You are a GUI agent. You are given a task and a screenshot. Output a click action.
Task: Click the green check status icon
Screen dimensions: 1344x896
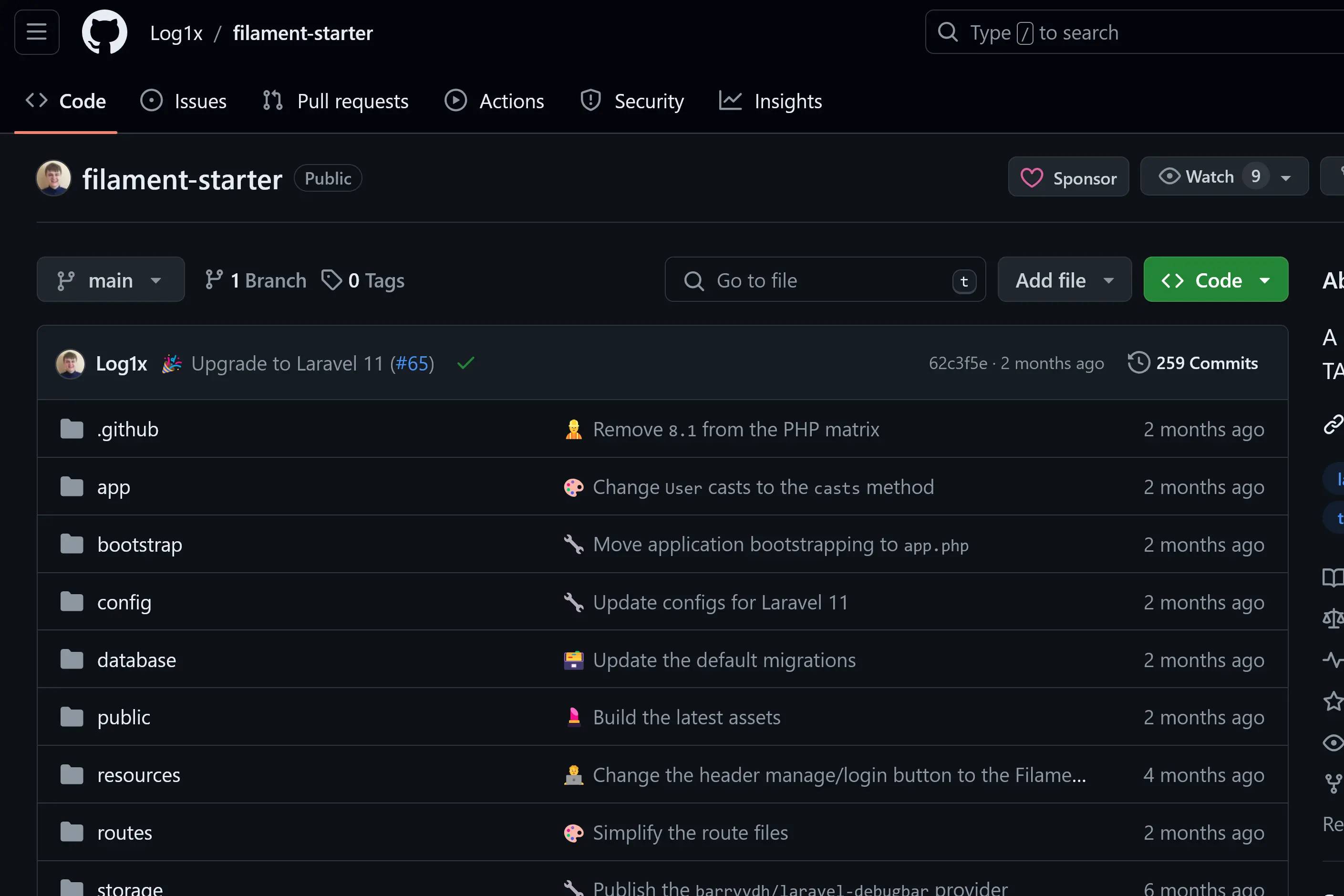pos(465,363)
